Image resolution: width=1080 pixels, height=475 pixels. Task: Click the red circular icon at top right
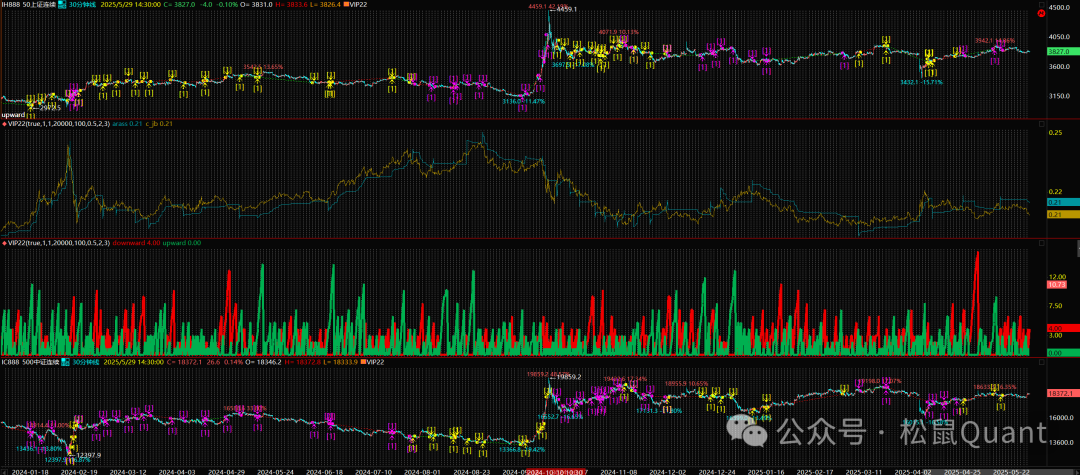click(1041, 13)
